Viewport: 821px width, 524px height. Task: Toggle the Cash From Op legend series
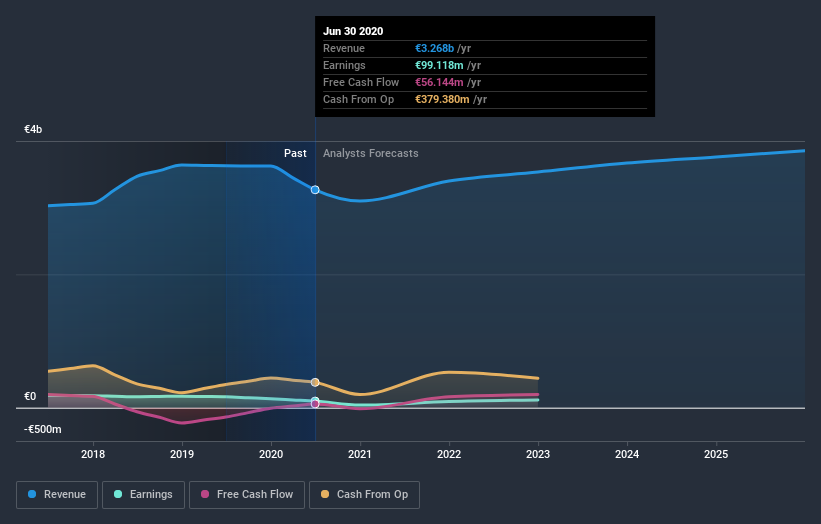tap(364, 495)
